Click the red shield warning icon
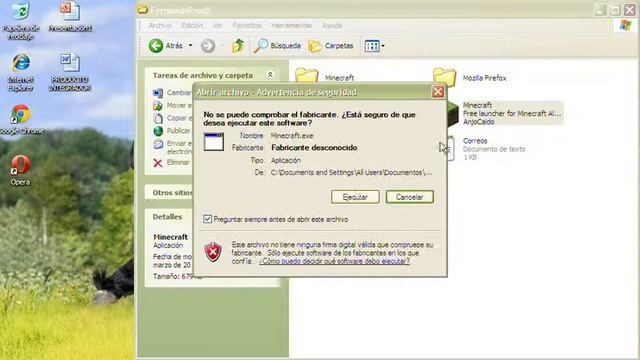 [213, 252]
